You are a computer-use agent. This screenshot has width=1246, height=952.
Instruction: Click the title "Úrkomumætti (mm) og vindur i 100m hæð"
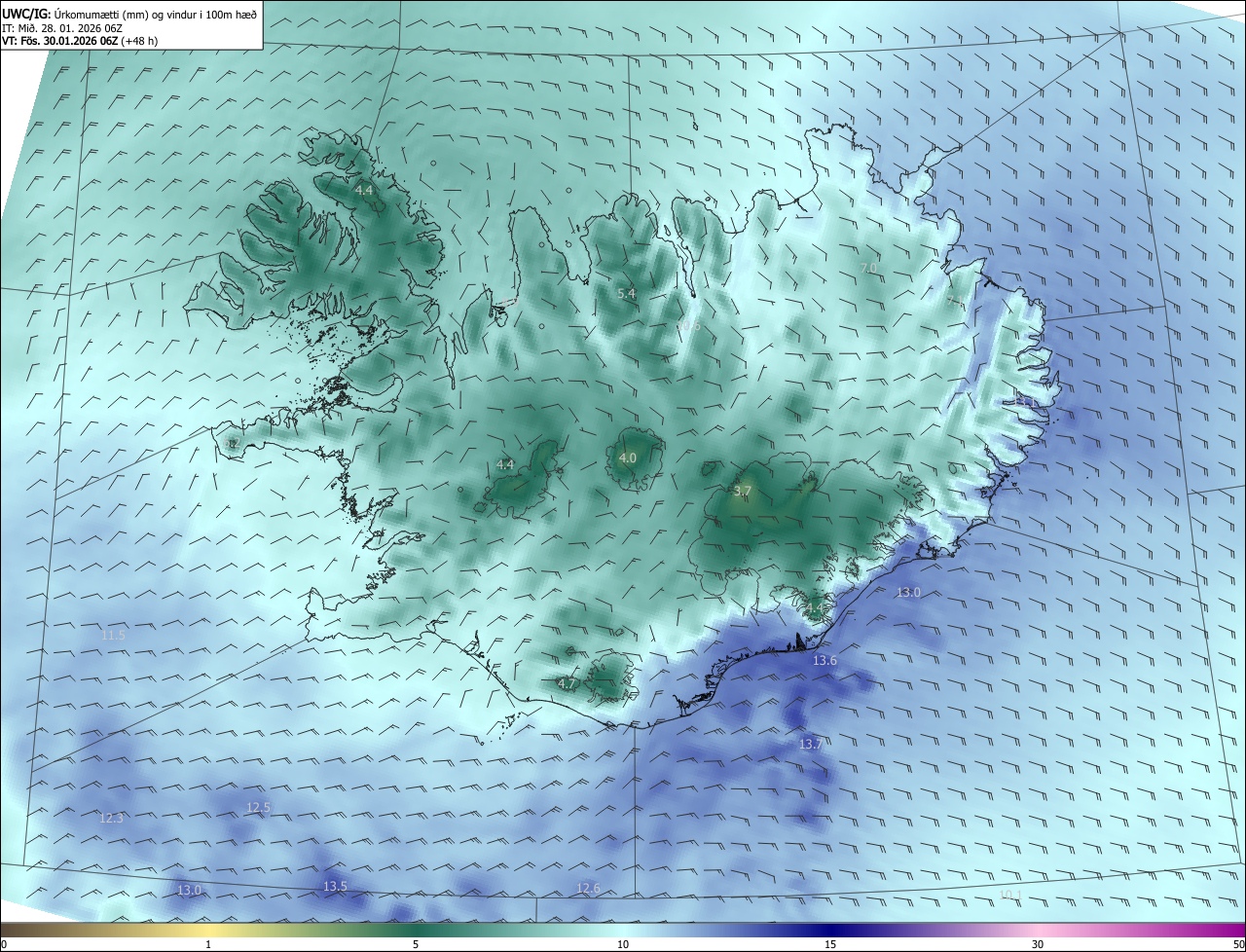tap(155, 14)
